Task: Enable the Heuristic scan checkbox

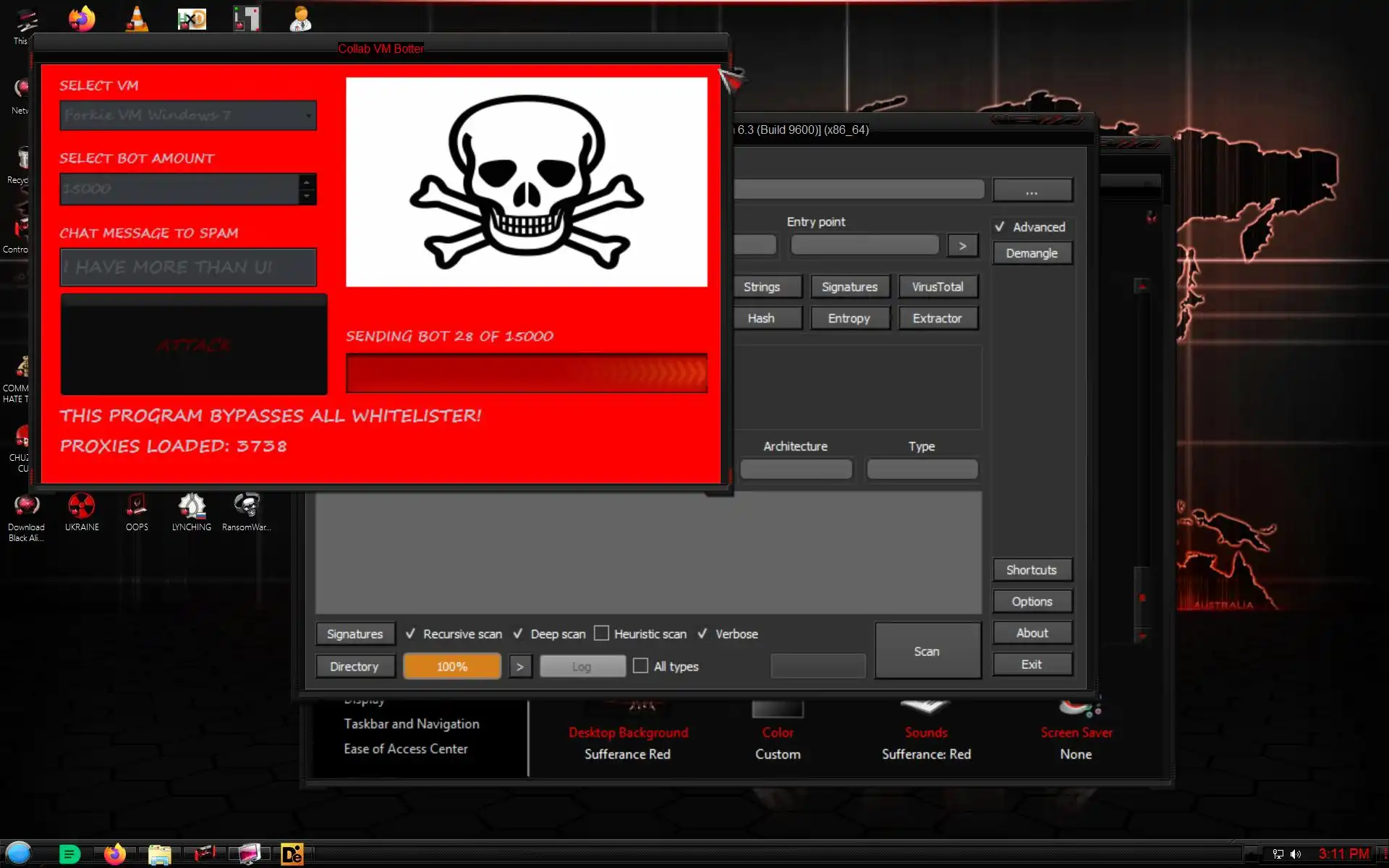Action: [x=601, y=634]
